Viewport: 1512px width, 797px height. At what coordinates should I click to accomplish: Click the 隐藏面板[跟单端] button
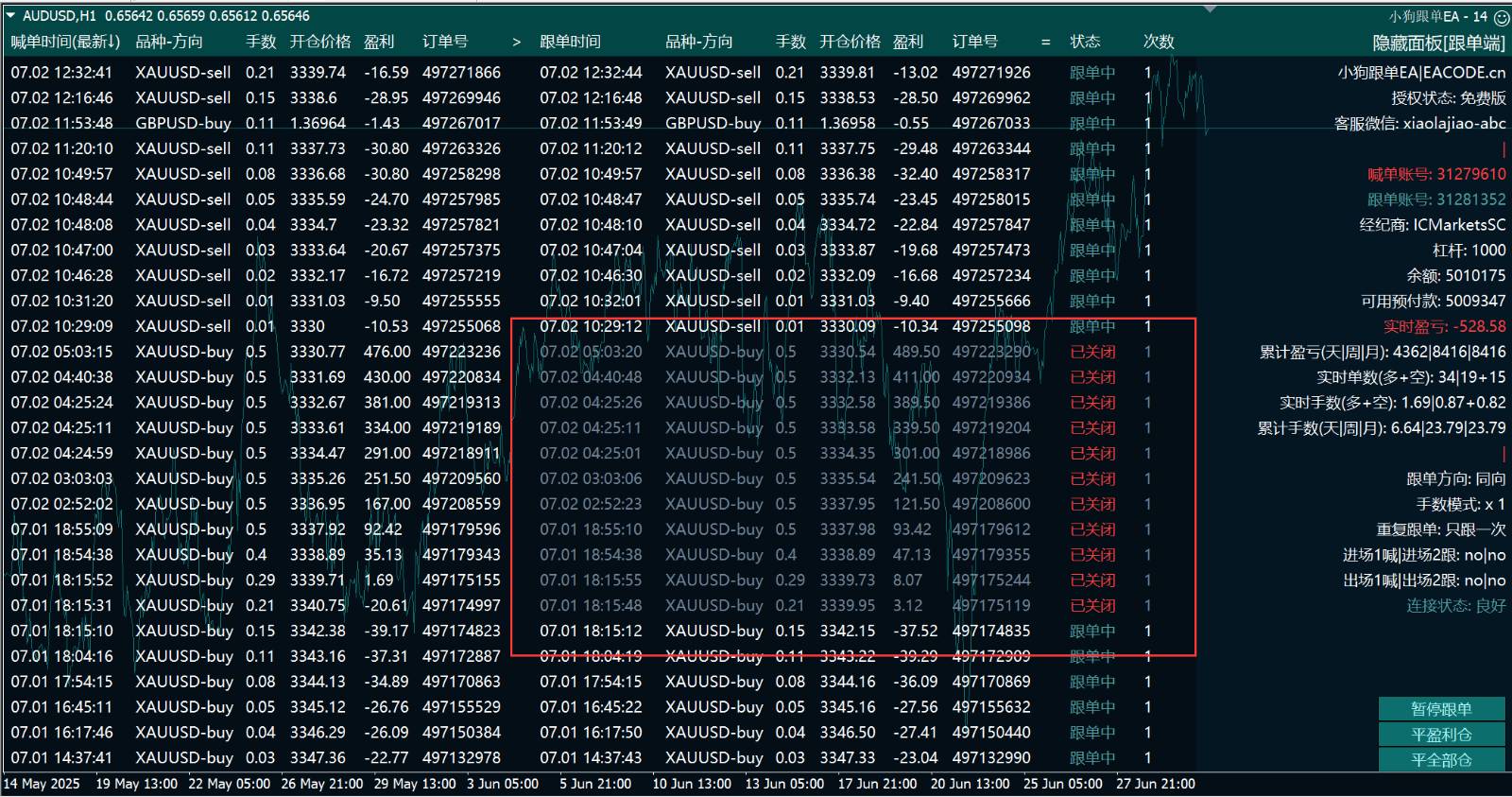click(1438, 43)
